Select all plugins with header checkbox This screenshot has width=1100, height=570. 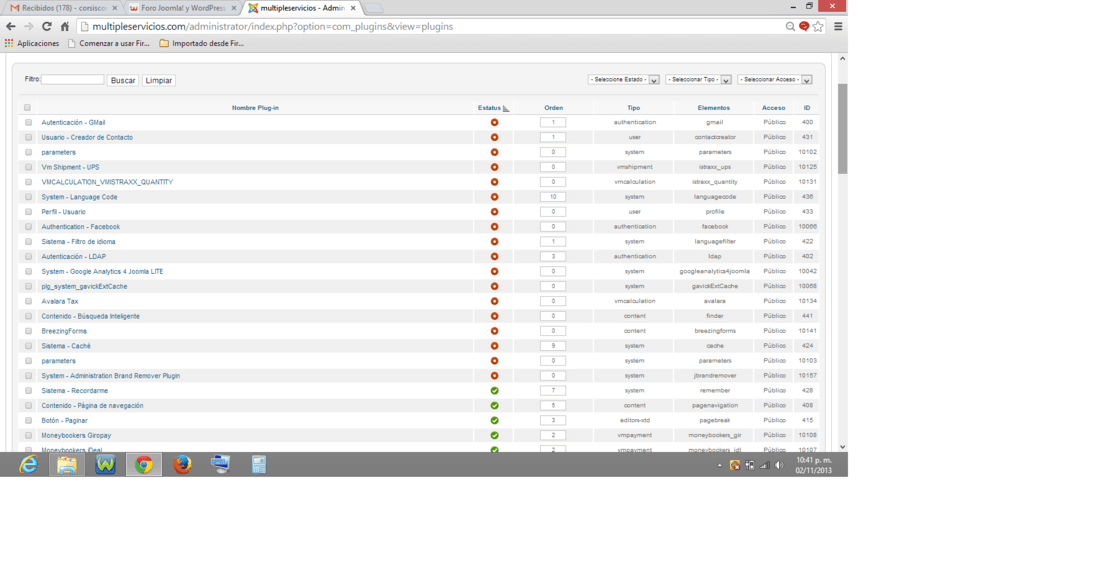[27, 108]
